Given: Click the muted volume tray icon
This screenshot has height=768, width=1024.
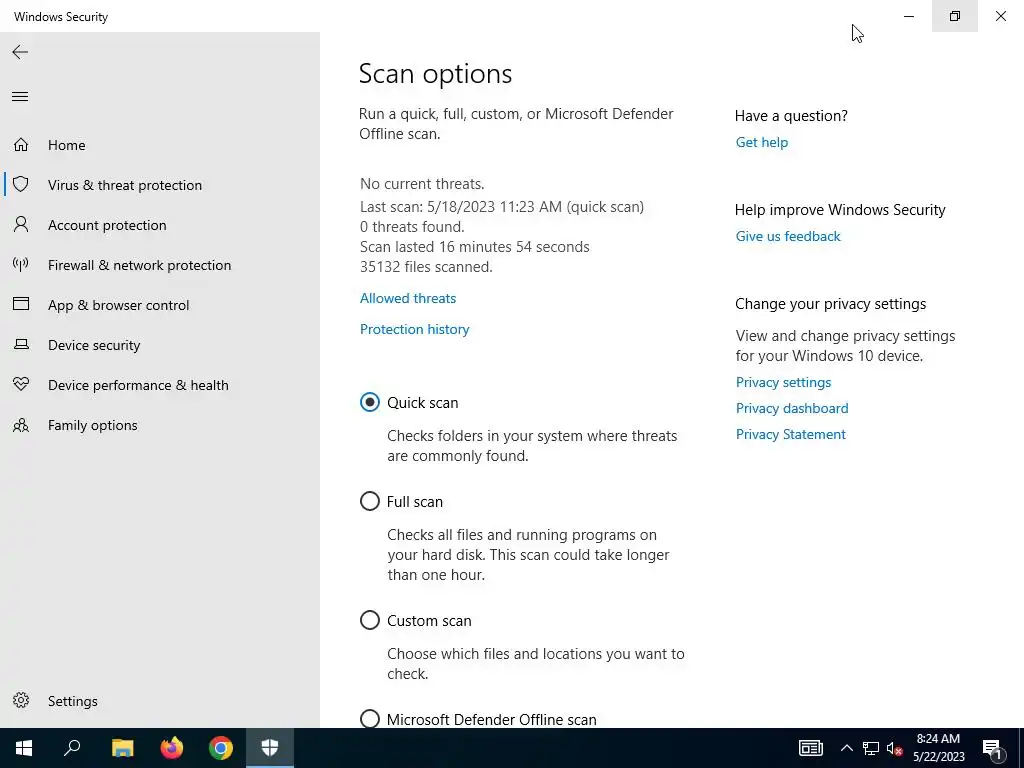Looking at the screenshot, I should tap(894, 748).
